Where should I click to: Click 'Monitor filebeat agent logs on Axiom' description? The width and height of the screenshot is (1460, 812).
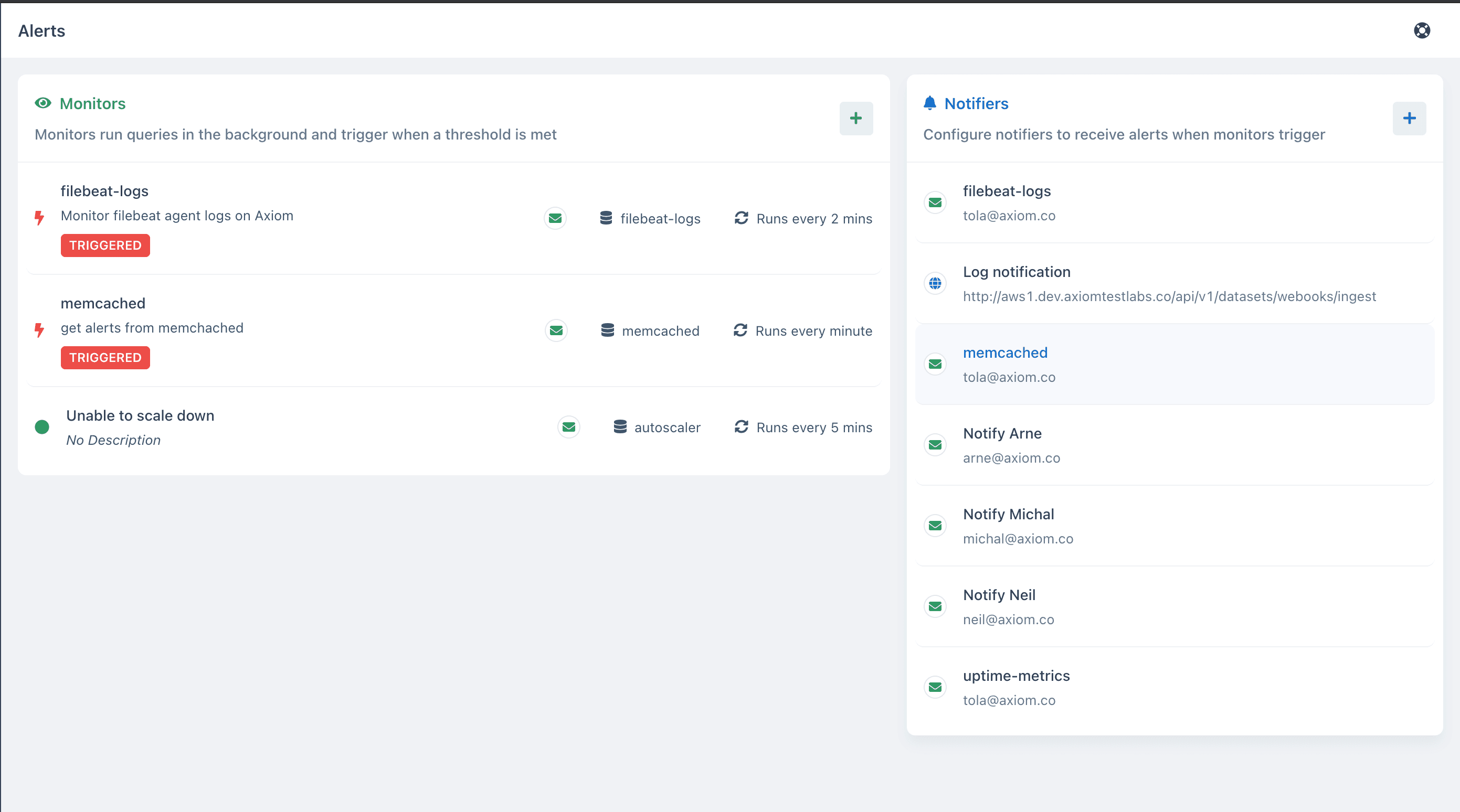click(177, 216)
